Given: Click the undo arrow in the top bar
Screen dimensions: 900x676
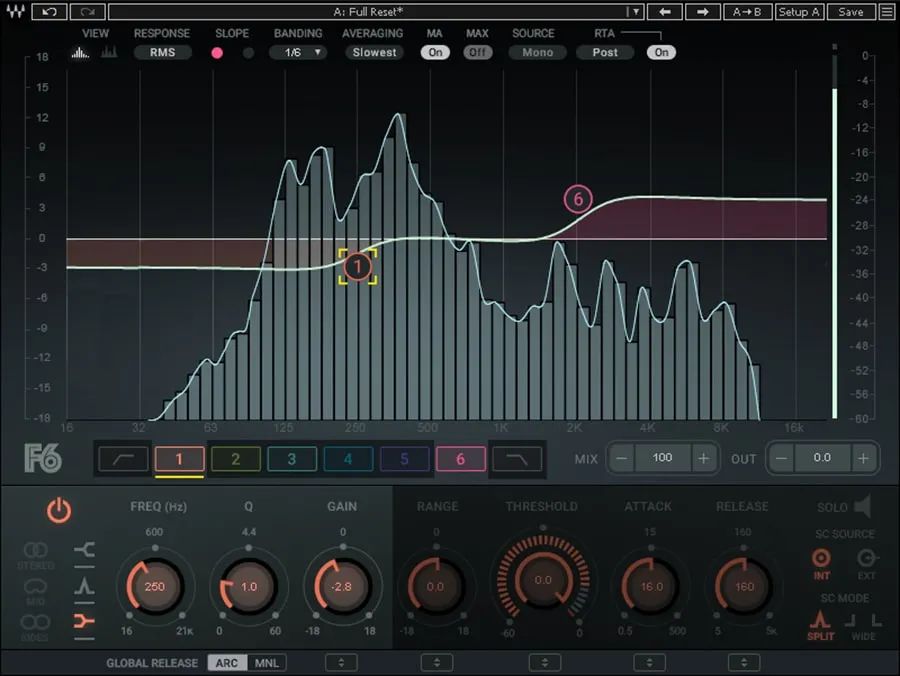Looking at the screenshot, I should [x=50, y=12].
